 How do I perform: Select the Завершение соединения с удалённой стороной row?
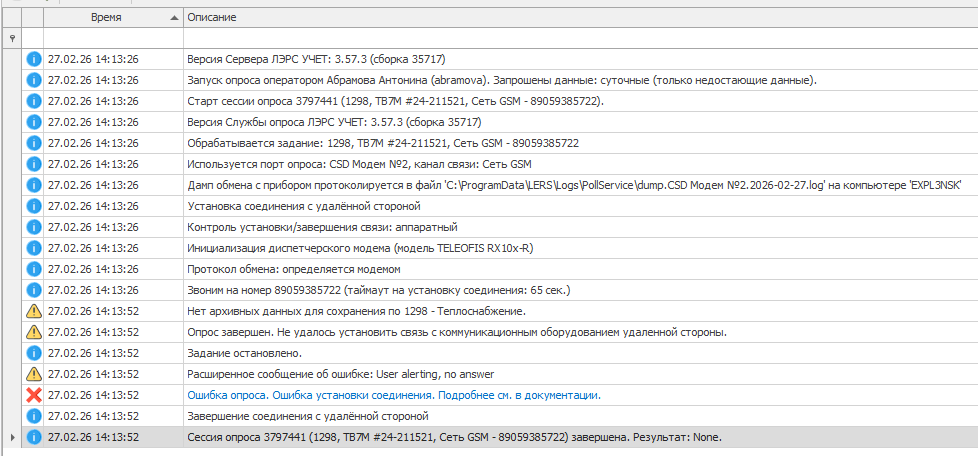click(x=308, y=416)
